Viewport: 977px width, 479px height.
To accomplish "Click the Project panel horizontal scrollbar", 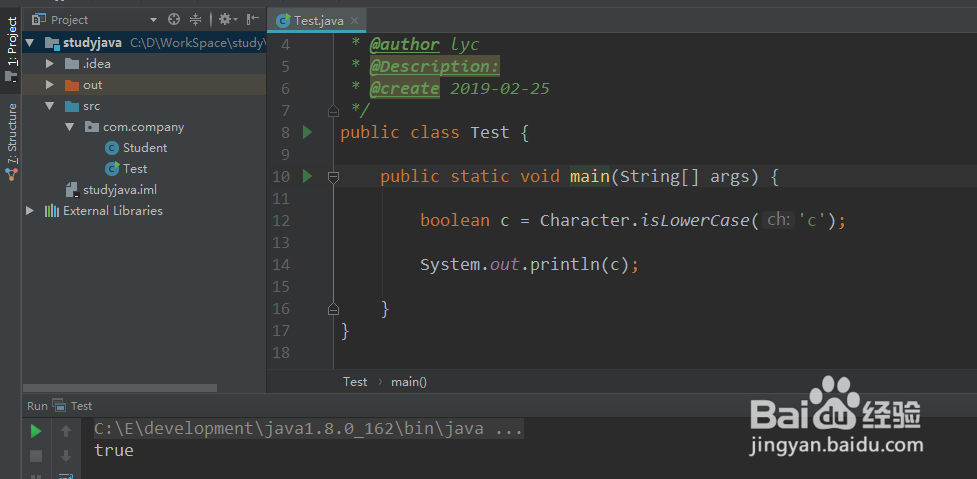I will coord(120,387).
